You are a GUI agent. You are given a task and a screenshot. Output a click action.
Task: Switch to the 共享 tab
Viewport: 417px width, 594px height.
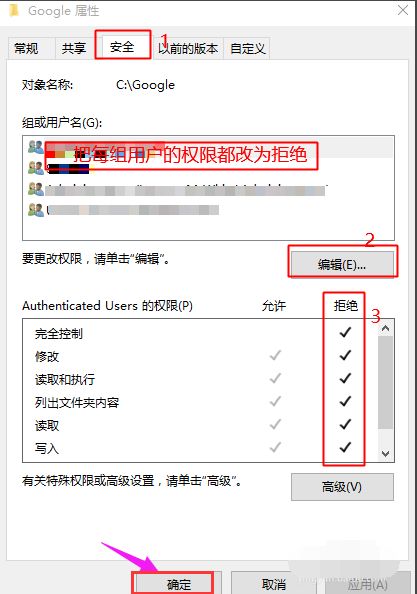[x=74, y=48]
